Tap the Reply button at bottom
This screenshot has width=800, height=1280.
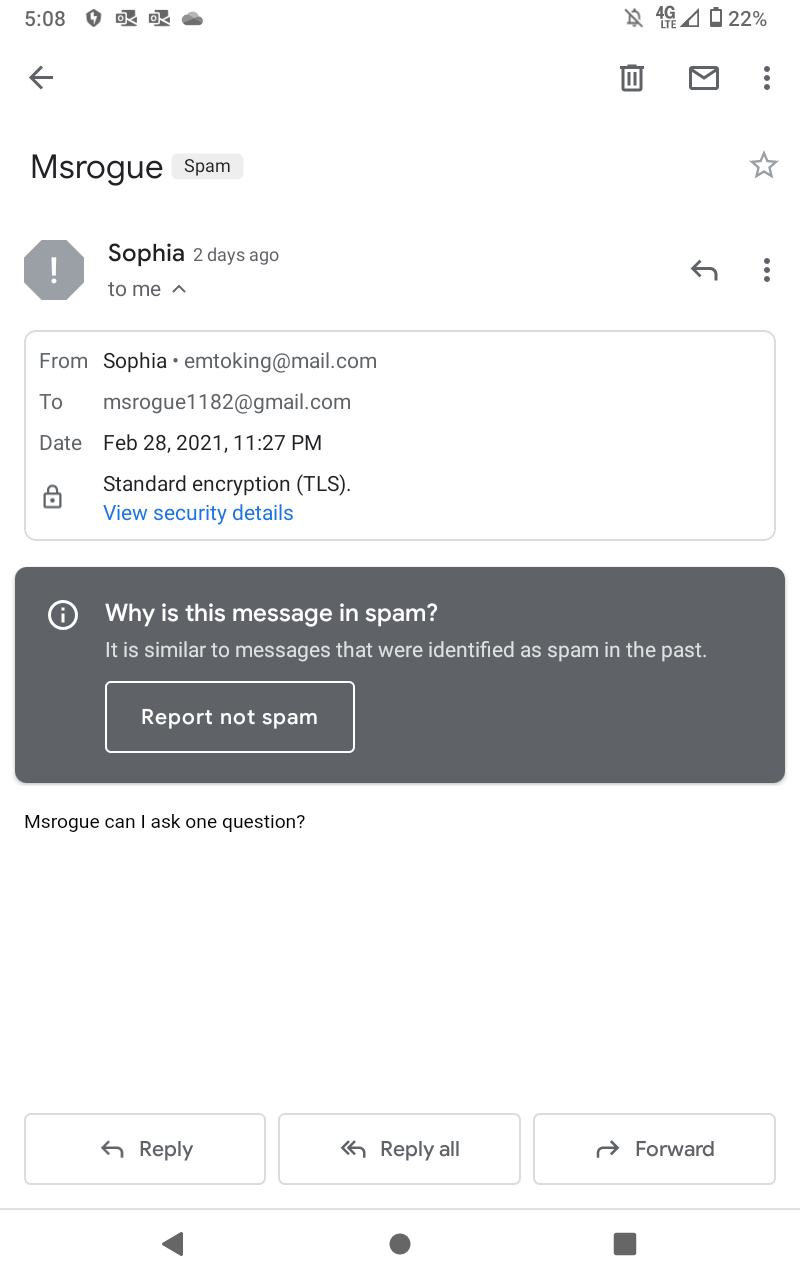[145, 1149]
